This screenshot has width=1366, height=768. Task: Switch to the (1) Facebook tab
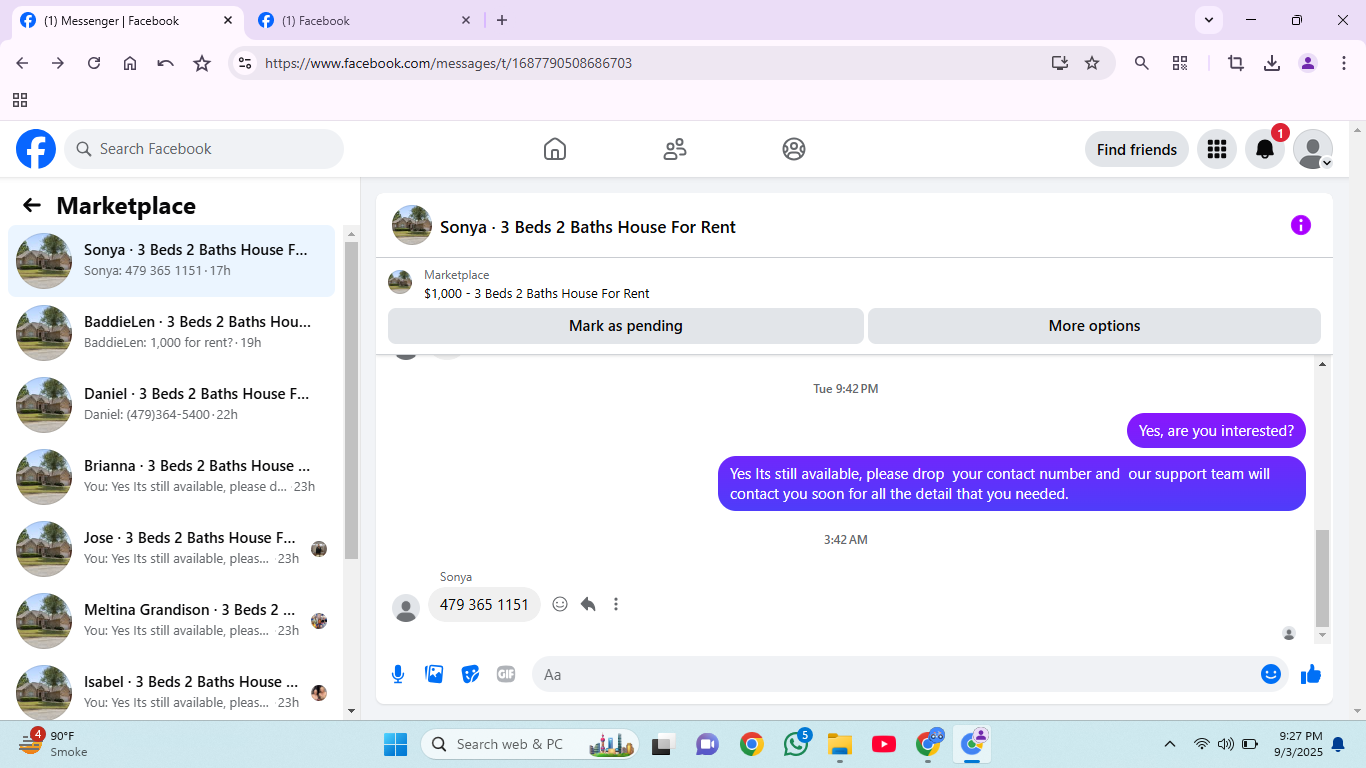[362, 20]
